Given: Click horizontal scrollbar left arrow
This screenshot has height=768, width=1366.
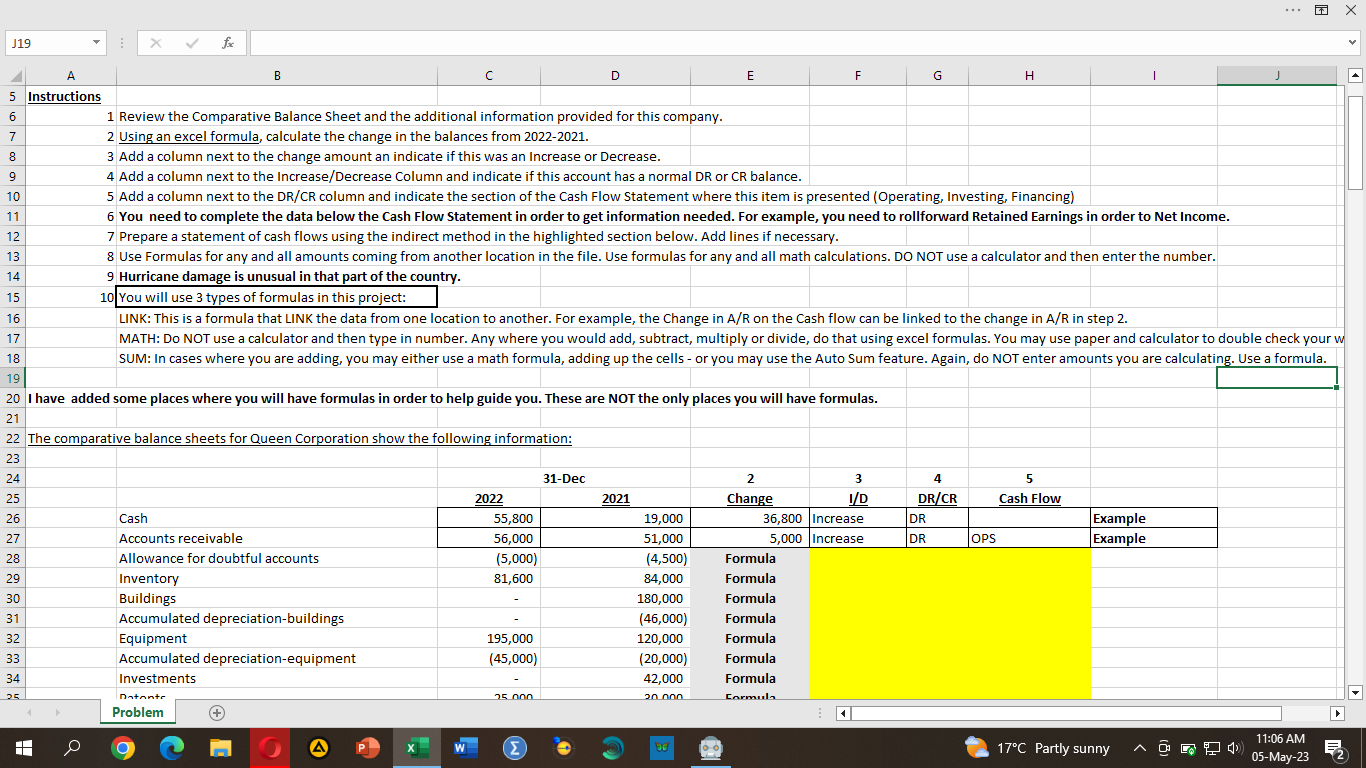Looking at the screenshot, I should [843, 714].
